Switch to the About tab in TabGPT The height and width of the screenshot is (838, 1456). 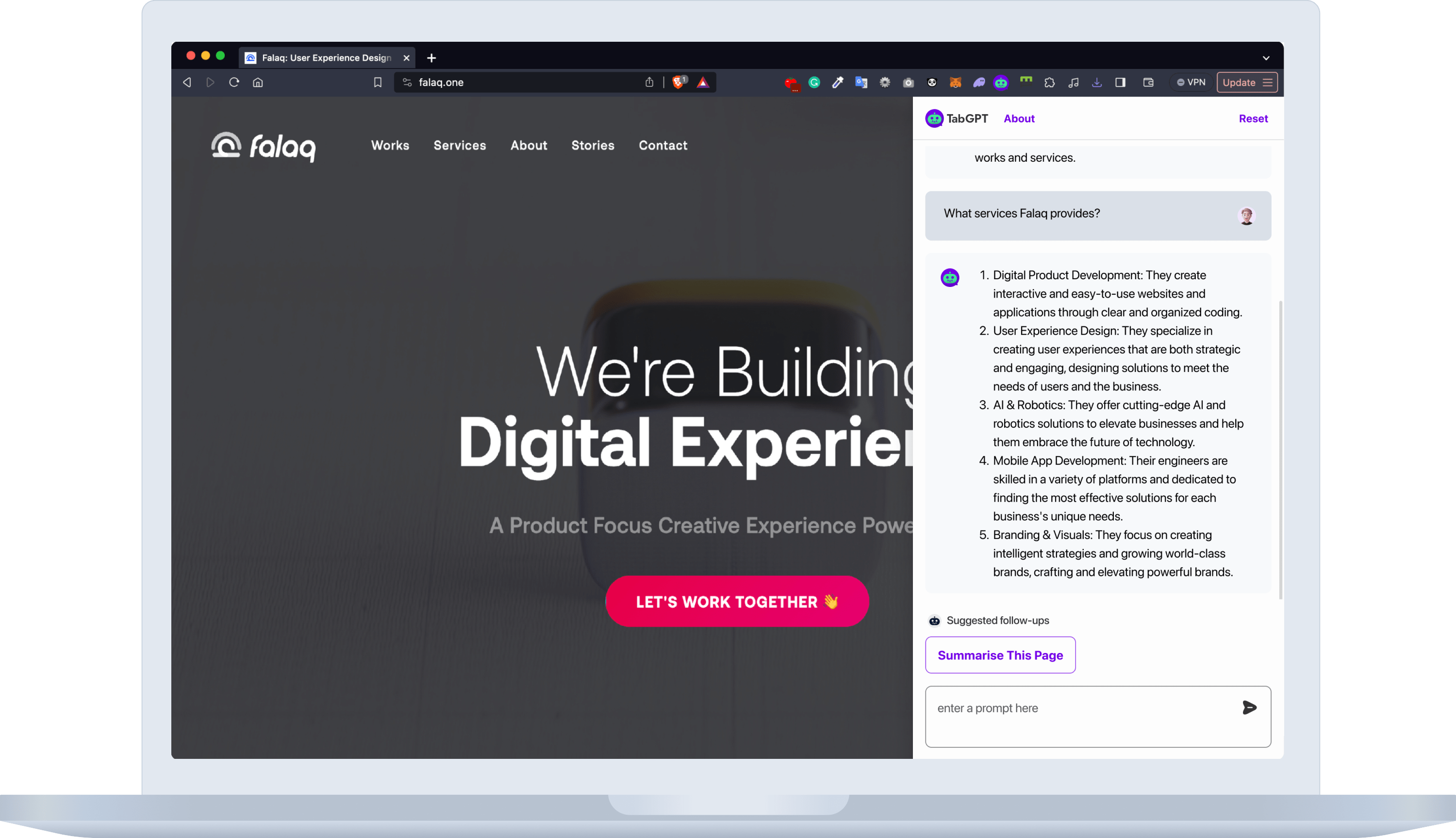[1018, 118]
